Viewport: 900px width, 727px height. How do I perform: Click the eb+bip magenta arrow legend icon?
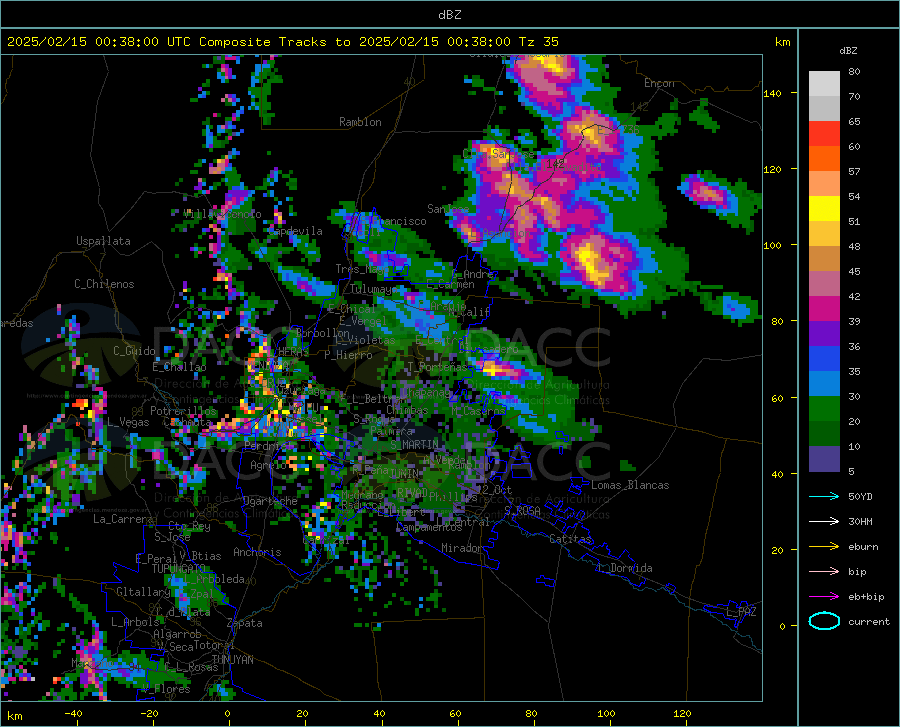coord(824,596)
